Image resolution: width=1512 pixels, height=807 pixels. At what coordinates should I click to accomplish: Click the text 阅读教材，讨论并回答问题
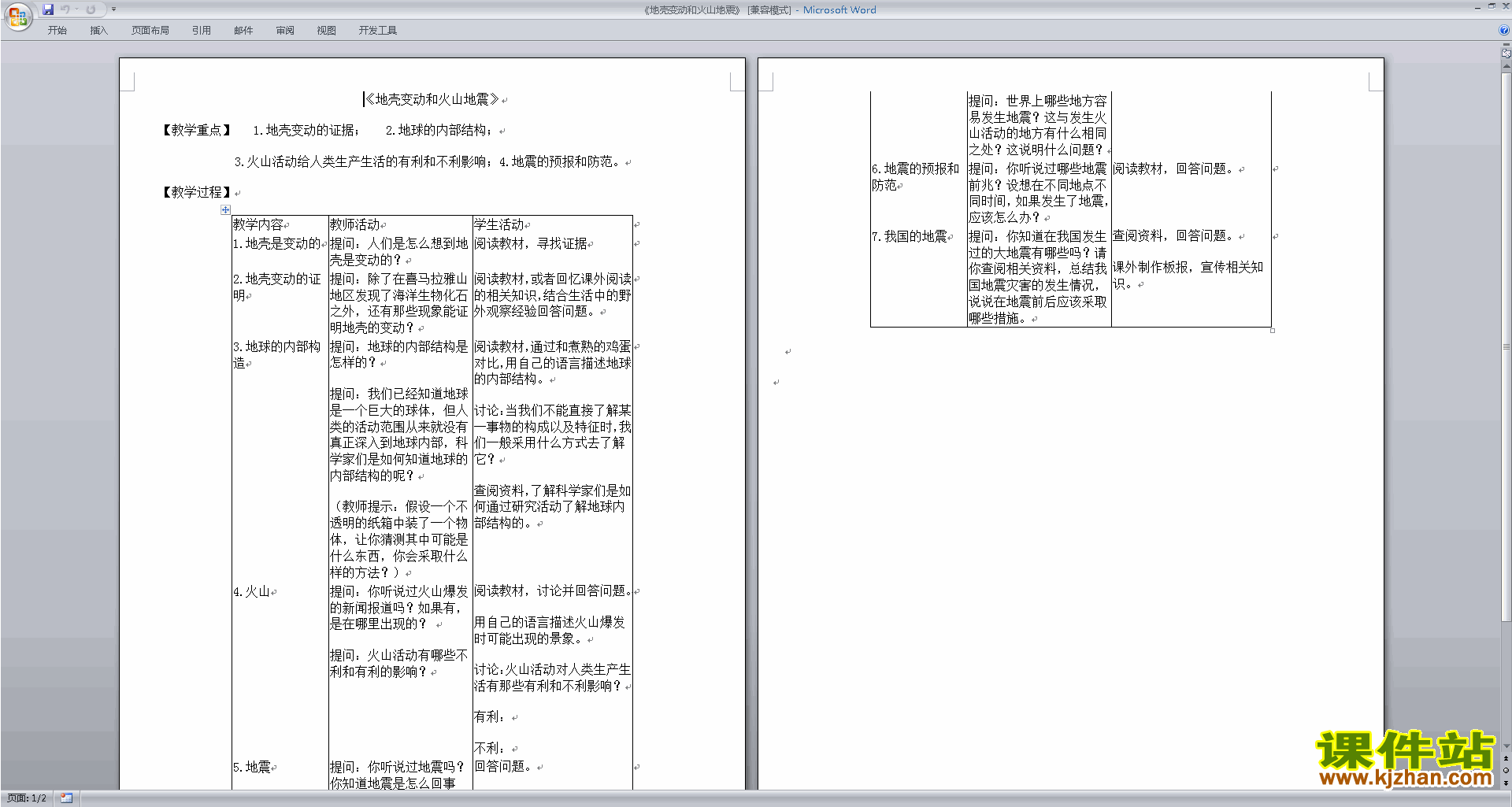(x=553, y=591)
